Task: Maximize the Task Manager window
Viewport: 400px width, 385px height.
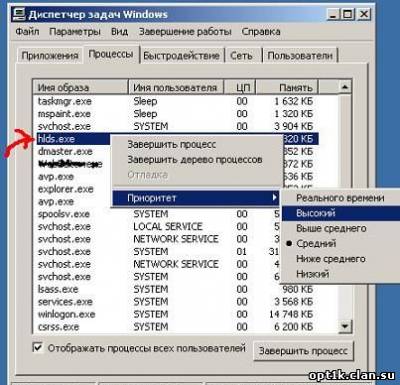Action: (348, 14)
